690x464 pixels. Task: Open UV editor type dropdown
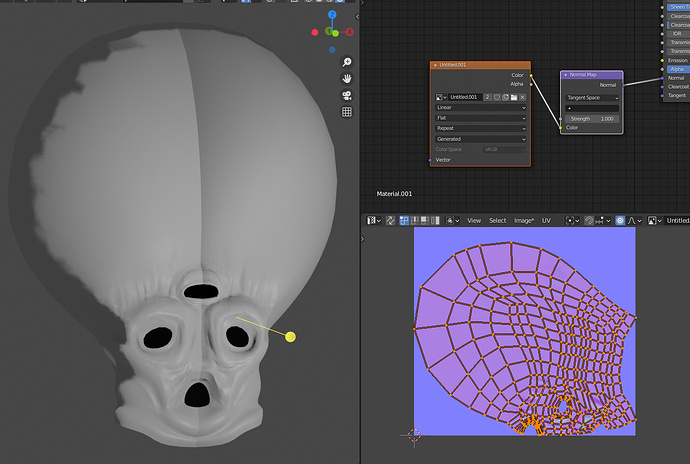374,221
